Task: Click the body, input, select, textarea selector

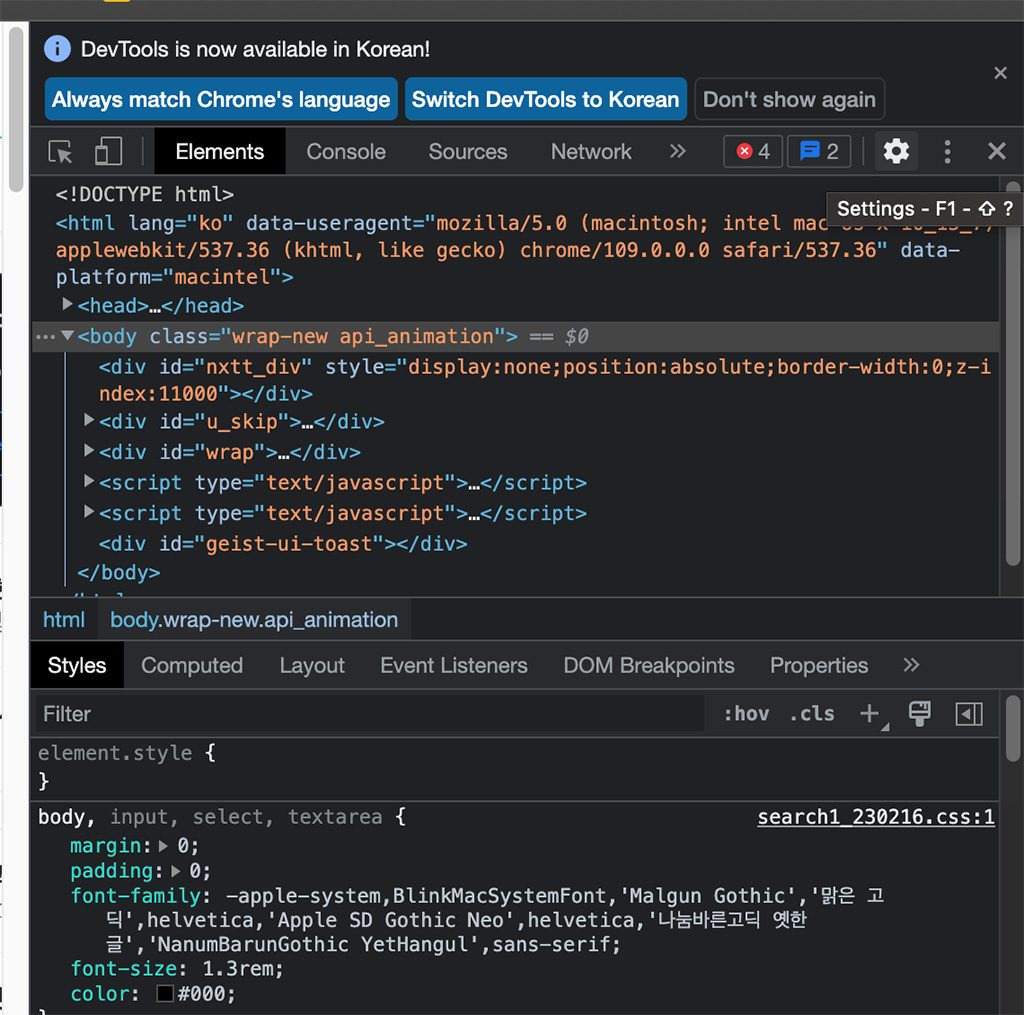Action: pyautogui.click(x=210, y=816)
